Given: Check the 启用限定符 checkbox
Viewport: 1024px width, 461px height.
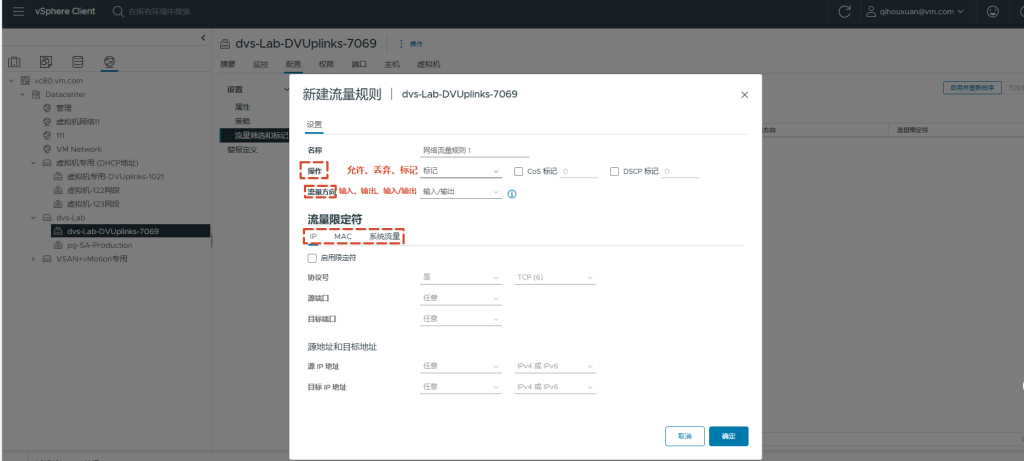Looking at the screenshot, I should [312, 258].
